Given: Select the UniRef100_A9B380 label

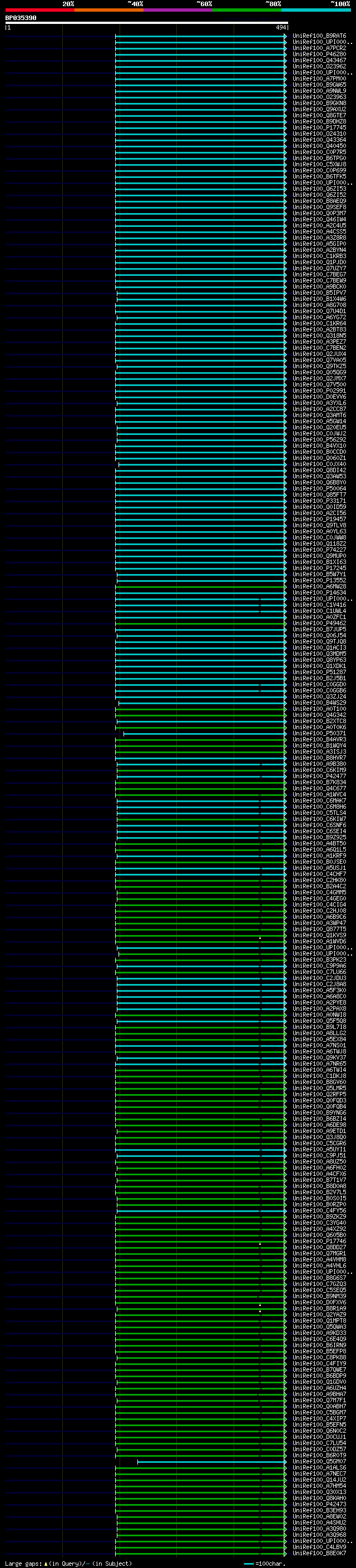Looking at the screenshot, I should (319, 764).
